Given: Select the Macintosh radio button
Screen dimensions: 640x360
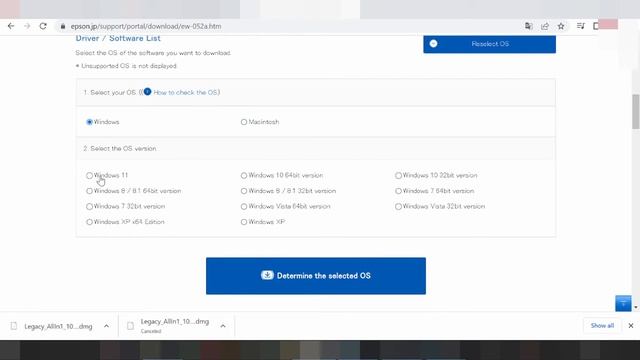Looking at the screenshot, I should pyautogui.click(x=244, y=122).
